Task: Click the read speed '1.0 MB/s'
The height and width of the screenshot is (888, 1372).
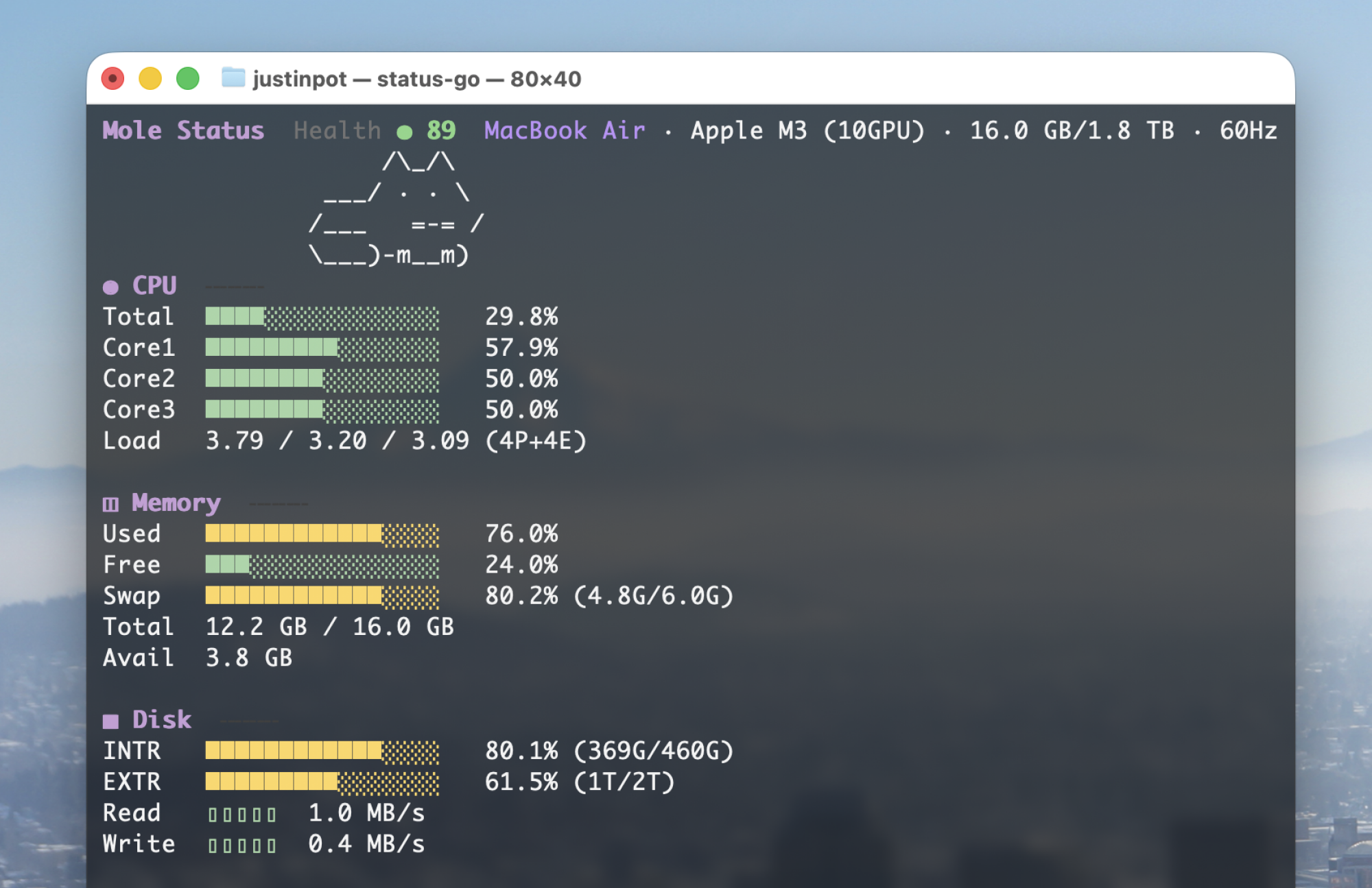Action: click(366, 813)
